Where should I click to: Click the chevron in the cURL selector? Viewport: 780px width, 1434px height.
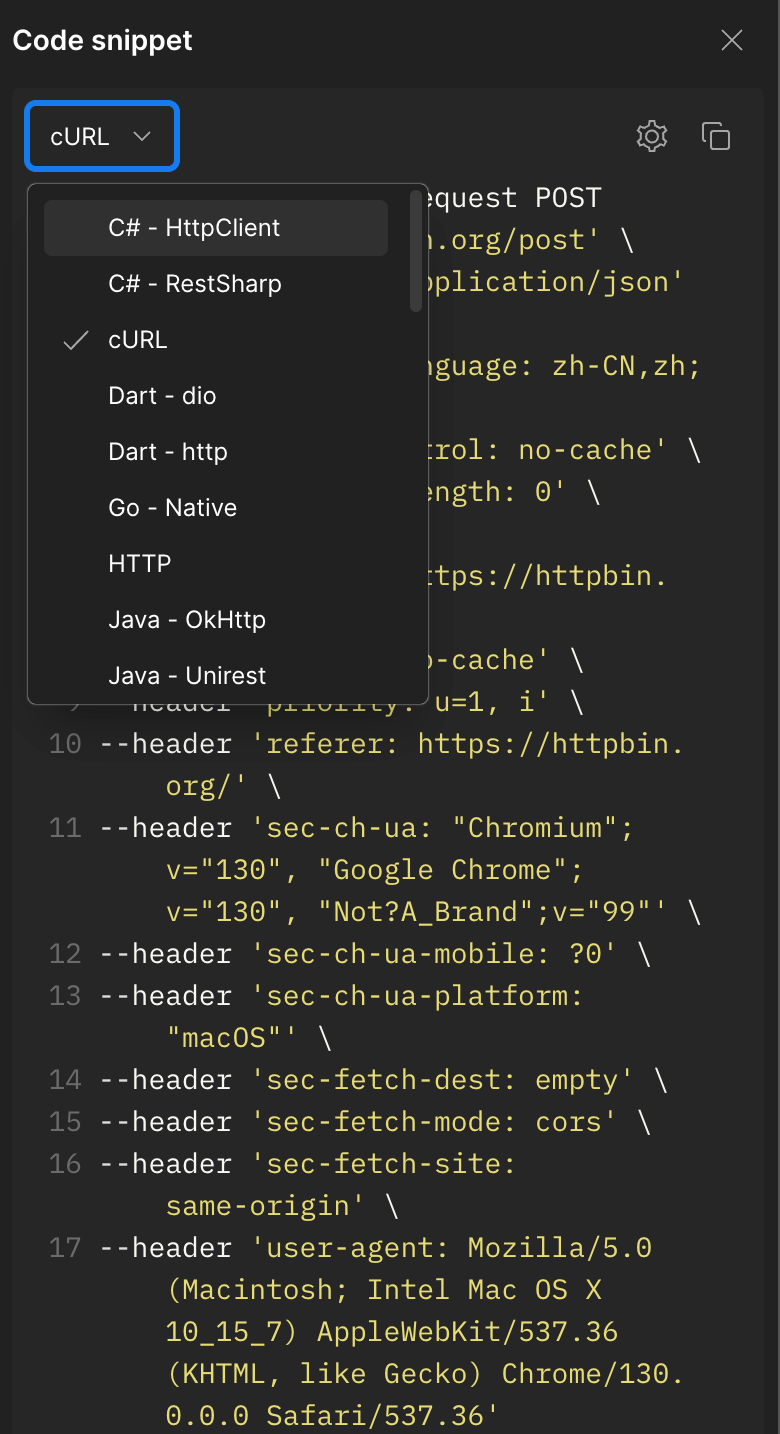click(x=142, y=136)
